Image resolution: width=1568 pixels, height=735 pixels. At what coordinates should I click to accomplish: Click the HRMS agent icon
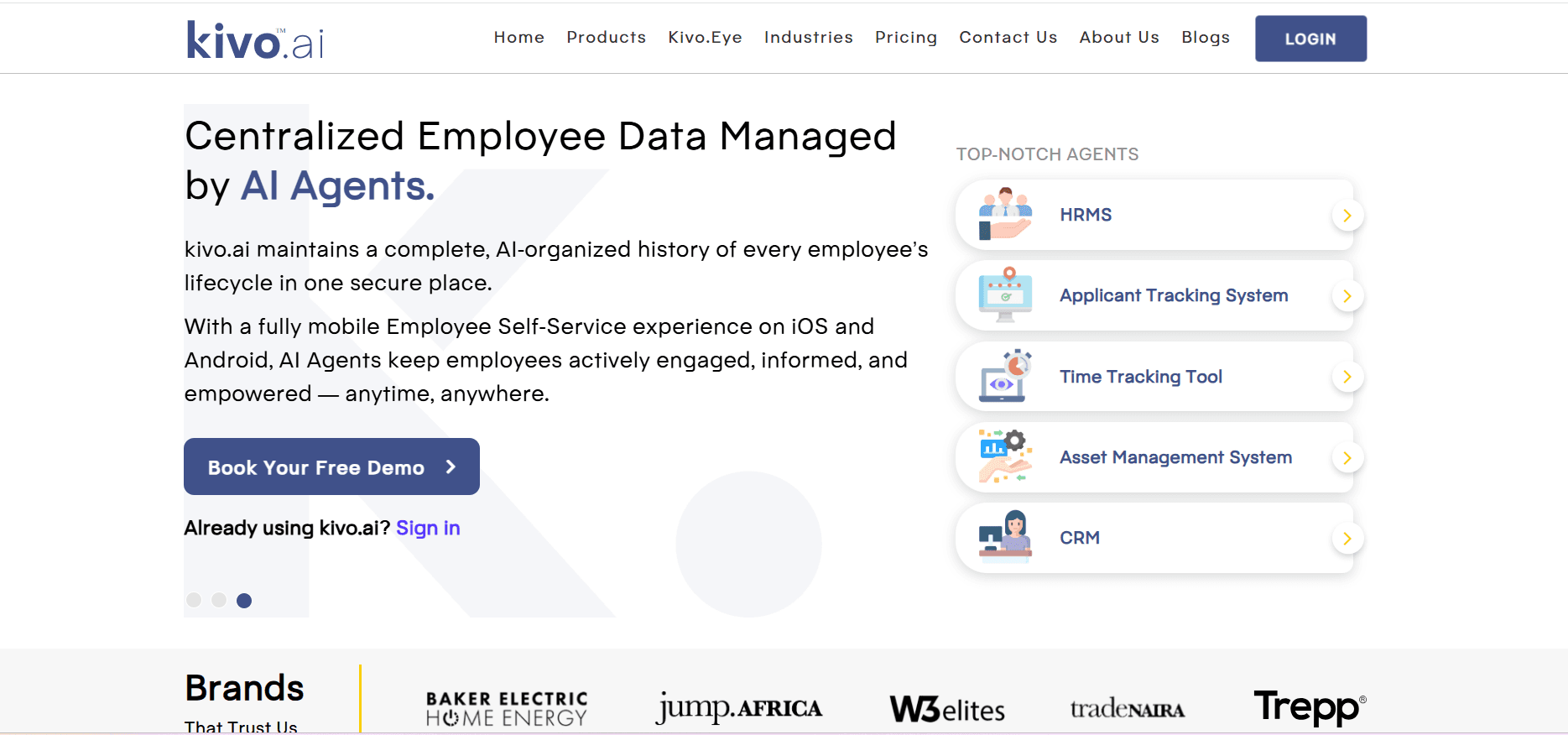(1004, 215)
